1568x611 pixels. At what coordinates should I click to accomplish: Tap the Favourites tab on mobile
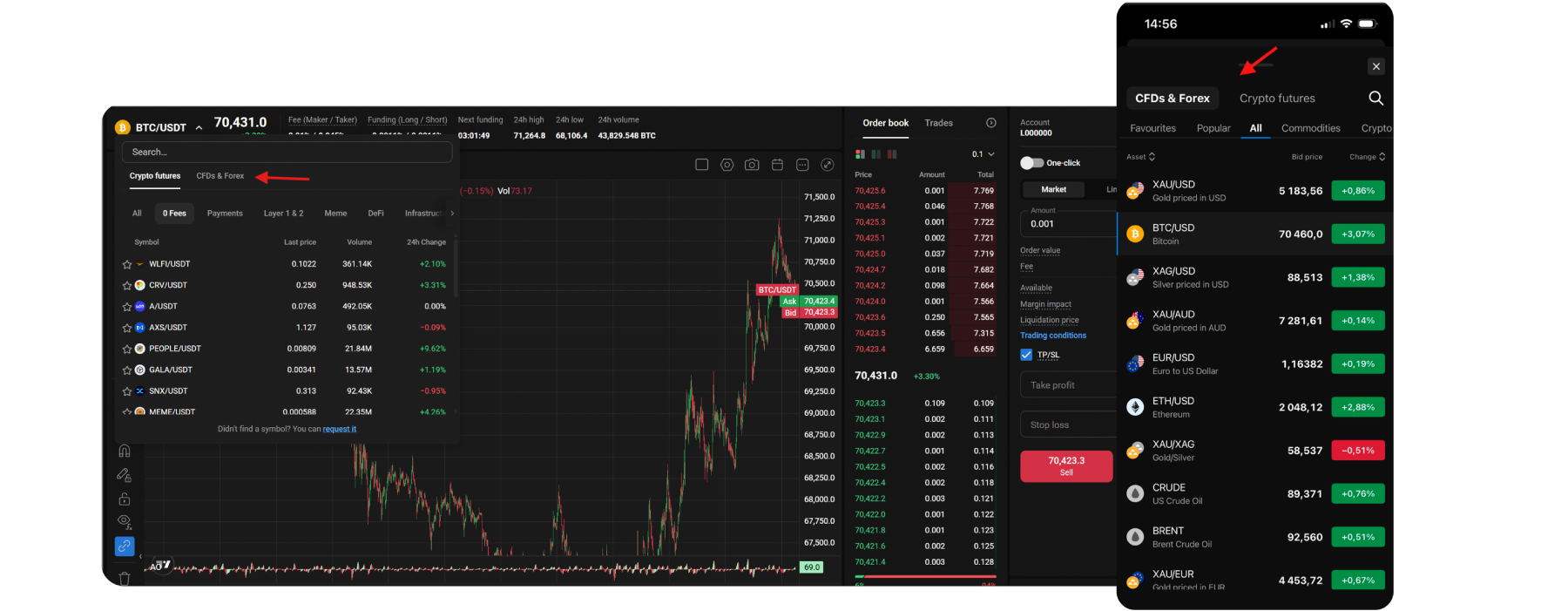pos(1152,128)
